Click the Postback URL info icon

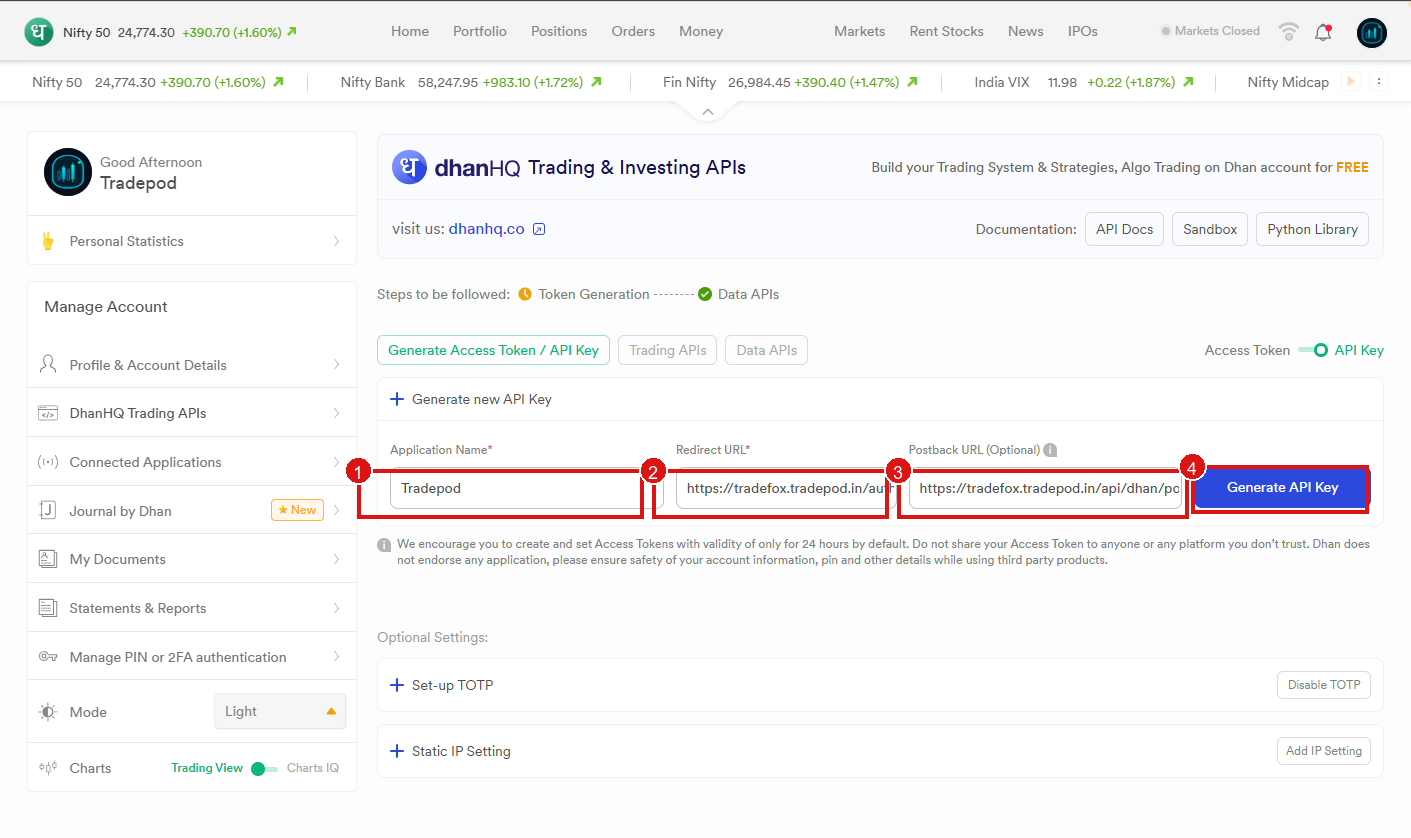pos(1051,450)
